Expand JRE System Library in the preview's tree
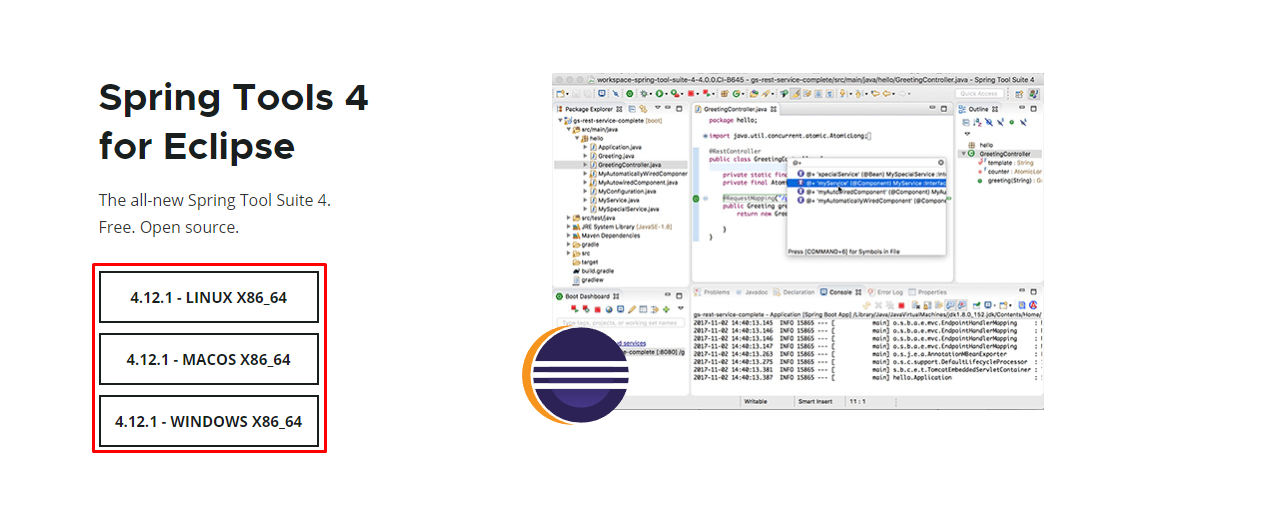The width and height of the screenshot is (1286, 520). [569, 226]
